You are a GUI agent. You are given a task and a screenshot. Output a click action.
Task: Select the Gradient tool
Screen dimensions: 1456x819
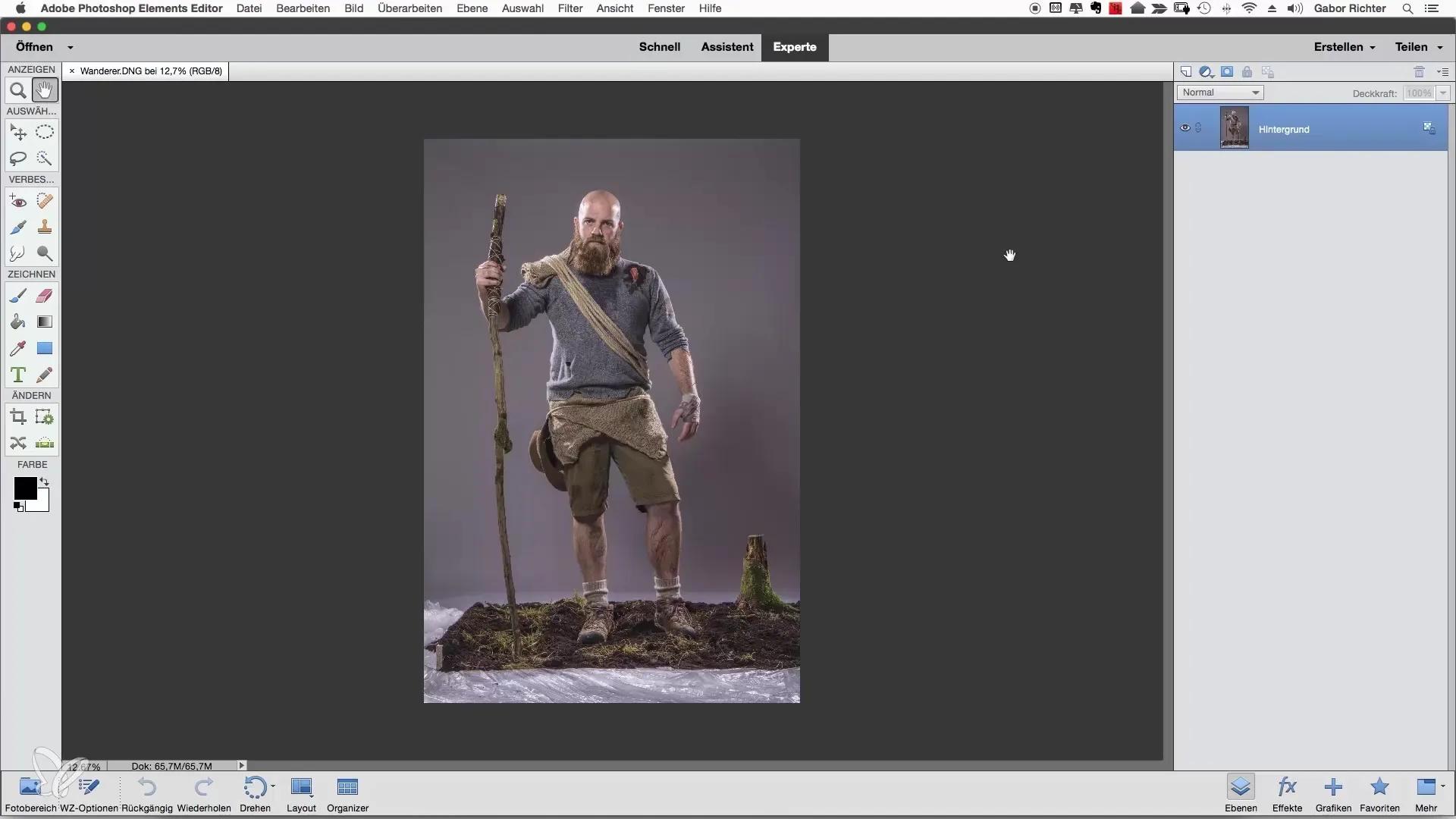pyautogui.click(x=45, y=322)
